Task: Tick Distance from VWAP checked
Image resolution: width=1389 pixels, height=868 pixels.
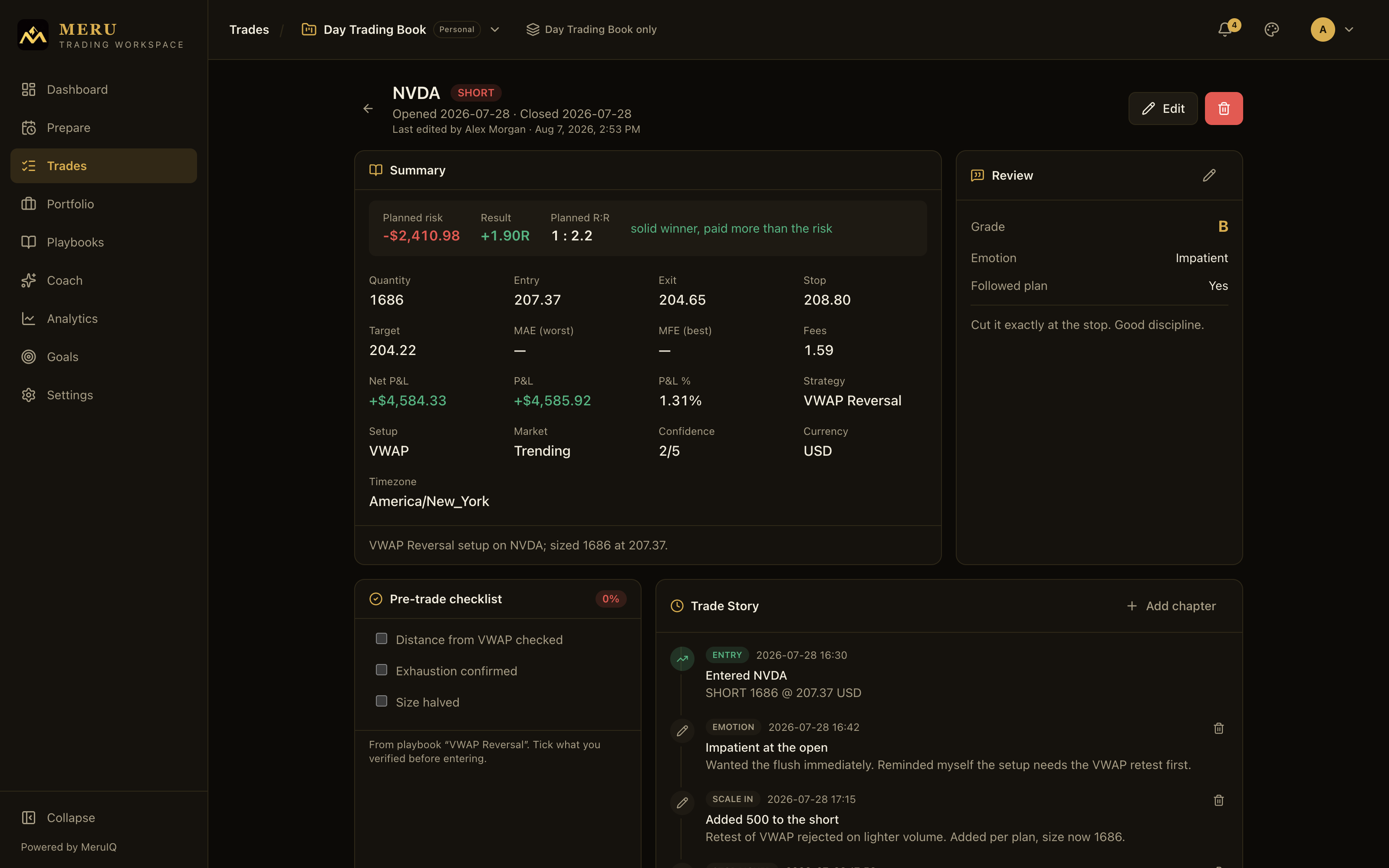Action: coord(381,638)
